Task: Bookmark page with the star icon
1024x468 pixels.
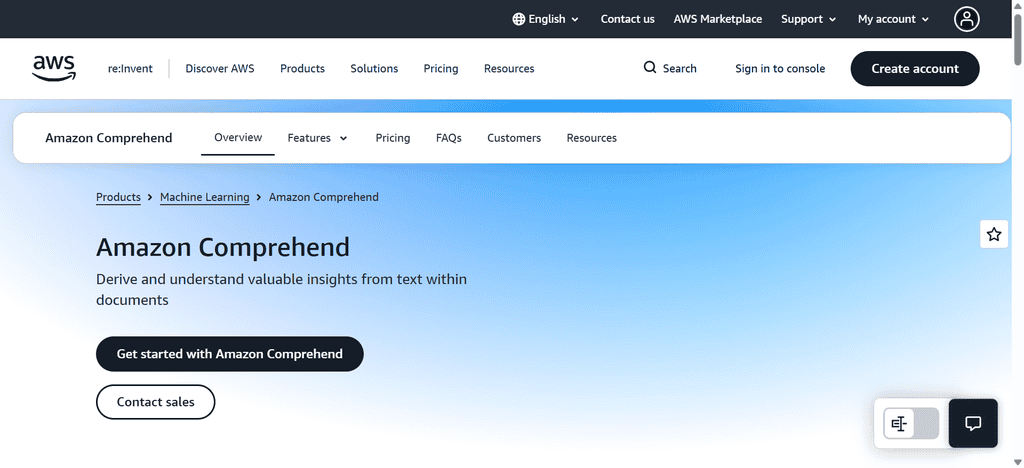Action: pos(994,234)
